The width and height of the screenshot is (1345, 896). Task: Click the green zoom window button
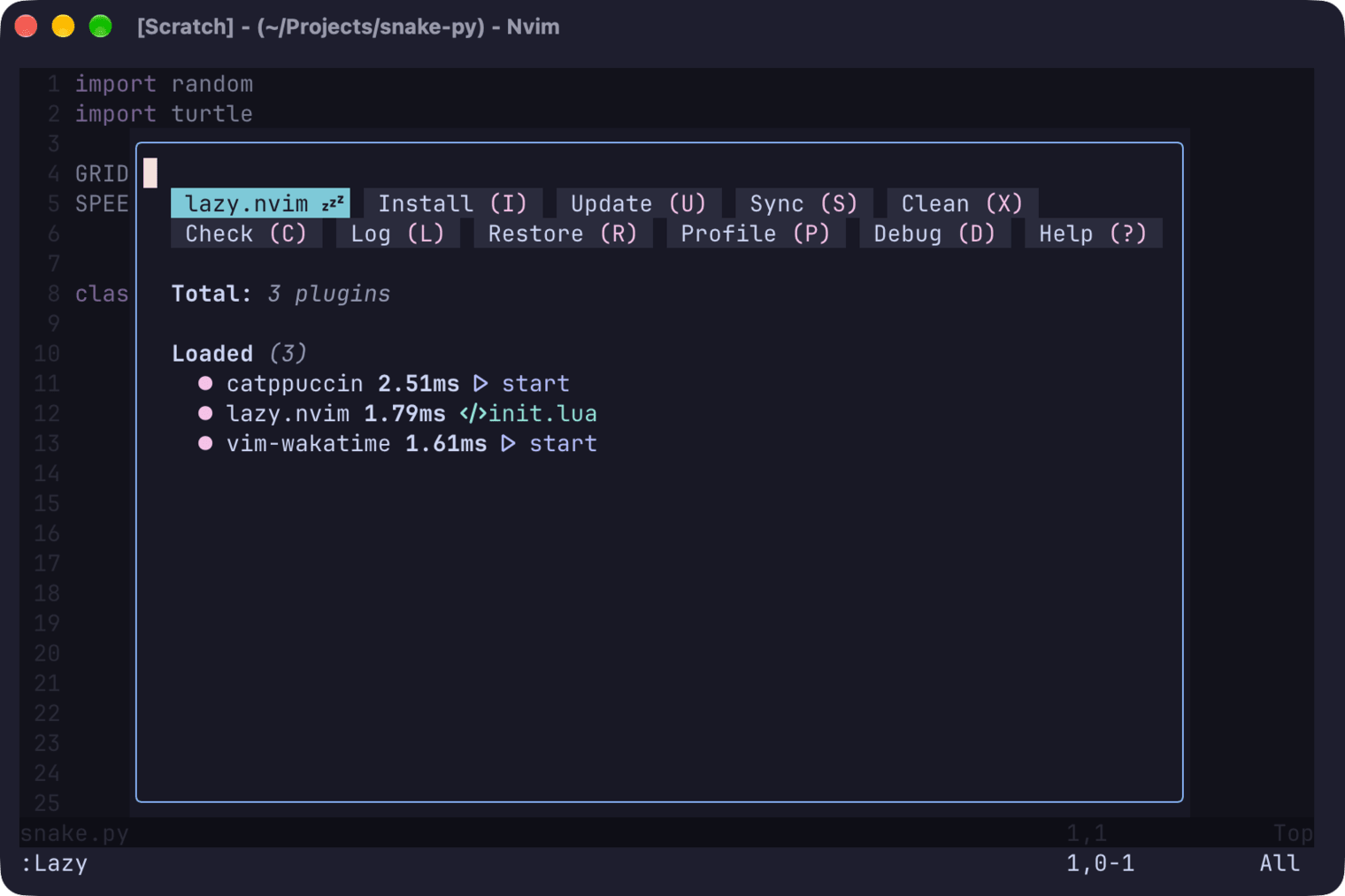tap(101, 27)
